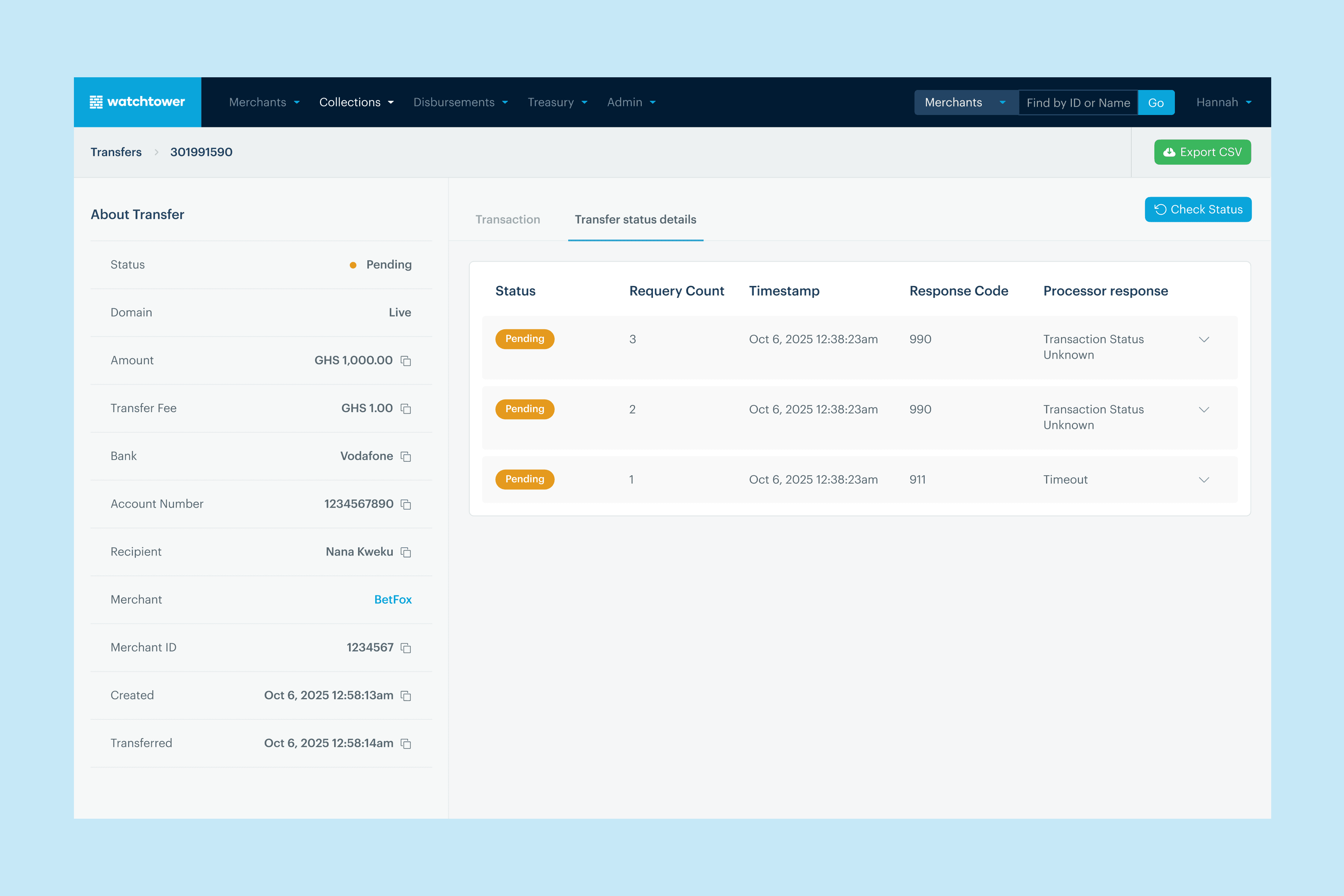Image resolution: width=1344 pixels, height=896 pixels.
Task: Expand the requery count 3 row
Action: pos(1203,339)
